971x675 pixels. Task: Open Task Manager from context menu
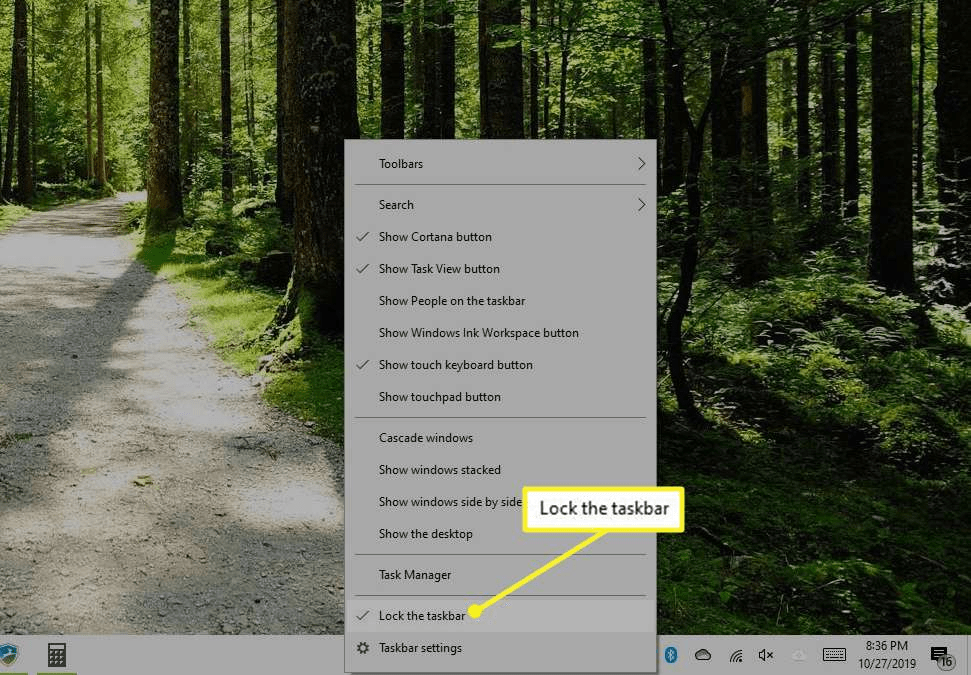(x=414, y=575)
